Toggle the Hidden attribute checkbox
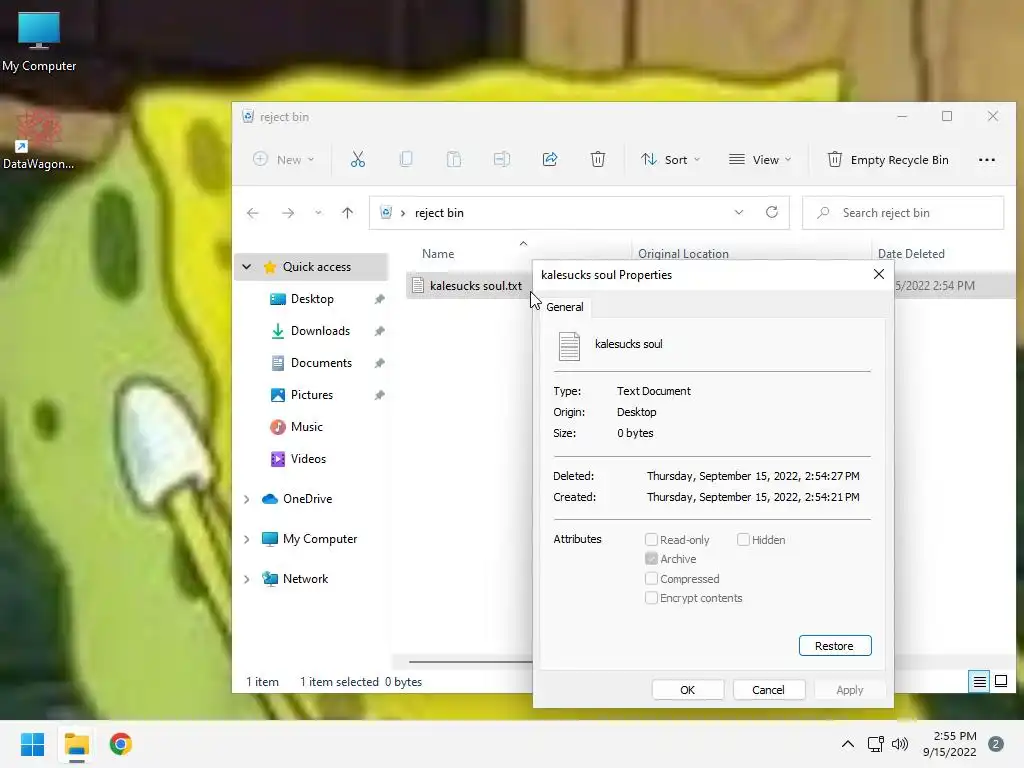This screenshot has width=1024, height=768. point(743,539)
